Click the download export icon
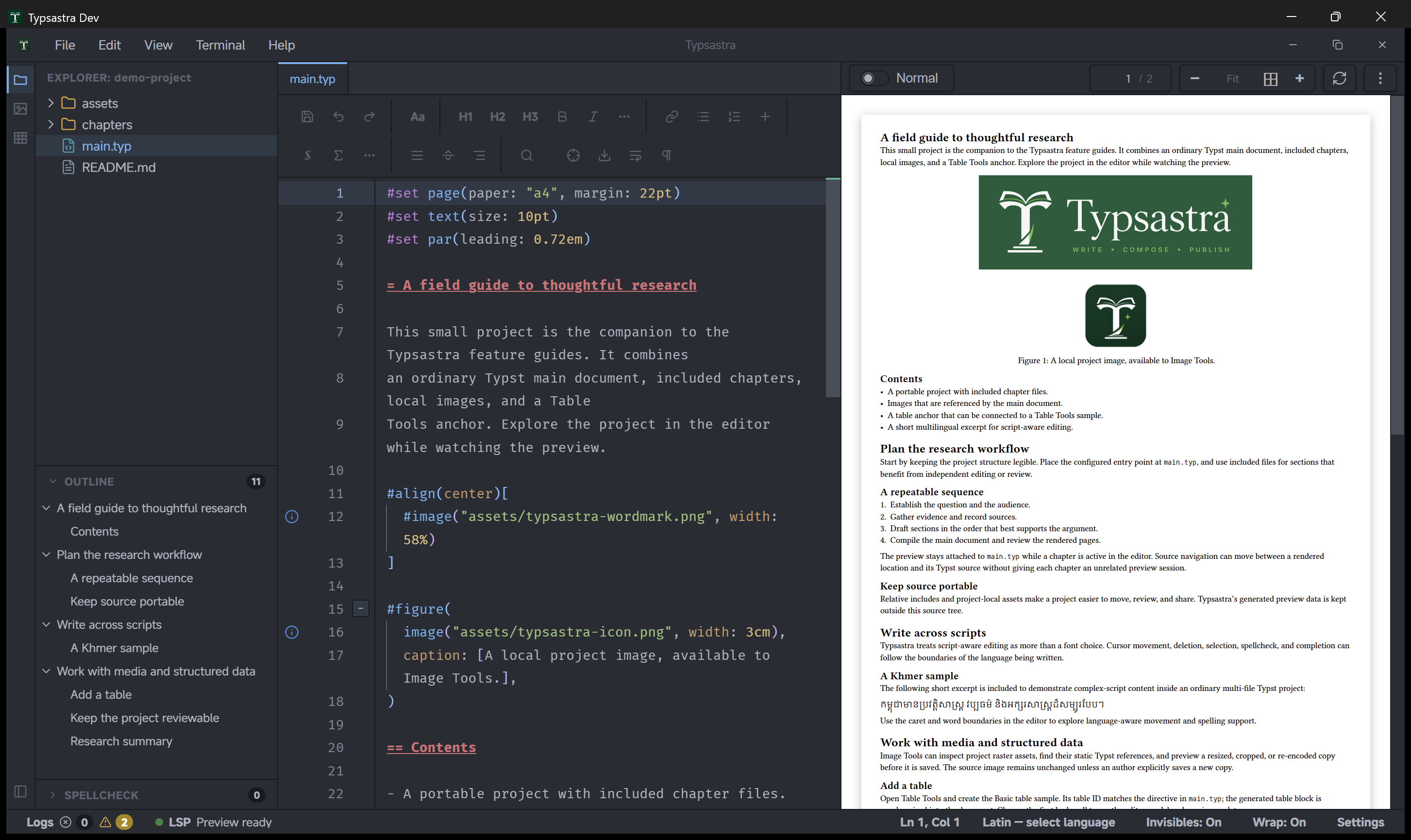 [605, 155]
